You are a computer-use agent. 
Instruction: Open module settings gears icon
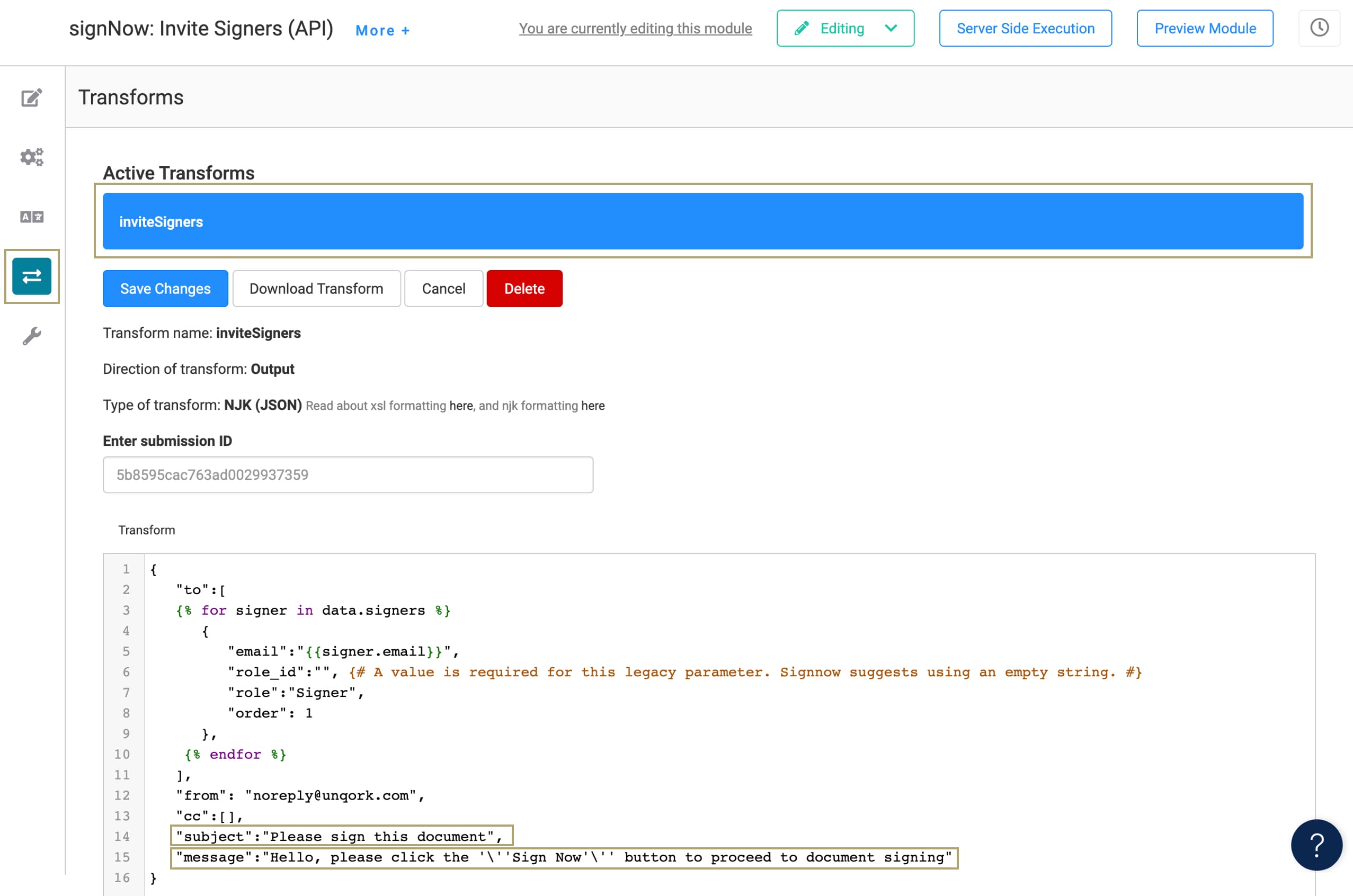tap(31, 157)
